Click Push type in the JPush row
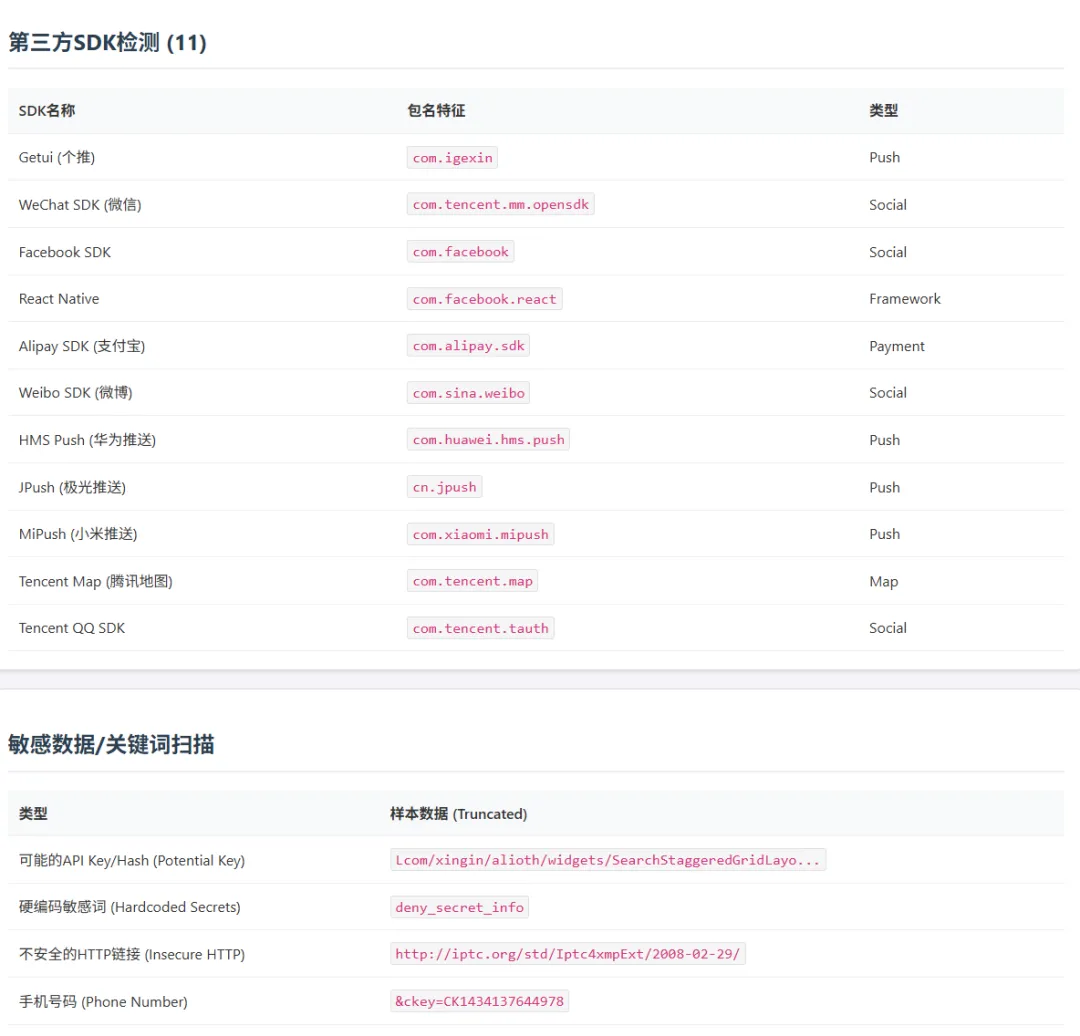This screenshot has width=1080, height=1036. point(884,488)
